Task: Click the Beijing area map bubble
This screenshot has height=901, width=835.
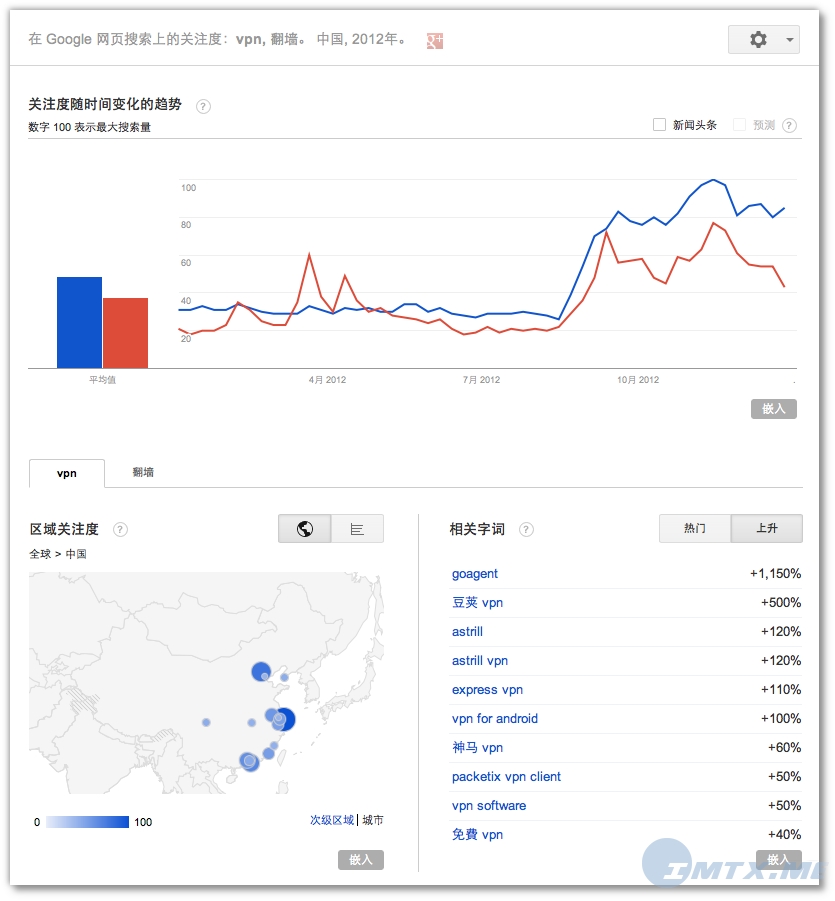Action: 261,671
